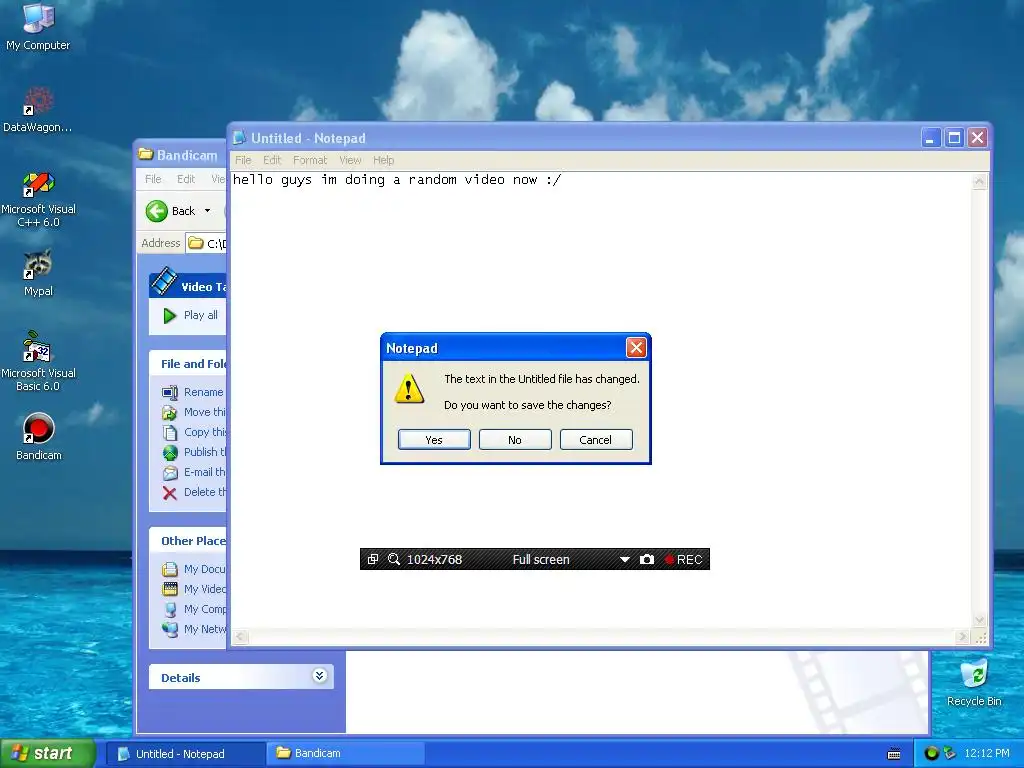The height and width of the screenshot is (768, 1024).
Task: Take a screenshot with the camera icon
Action: (647, 559)
